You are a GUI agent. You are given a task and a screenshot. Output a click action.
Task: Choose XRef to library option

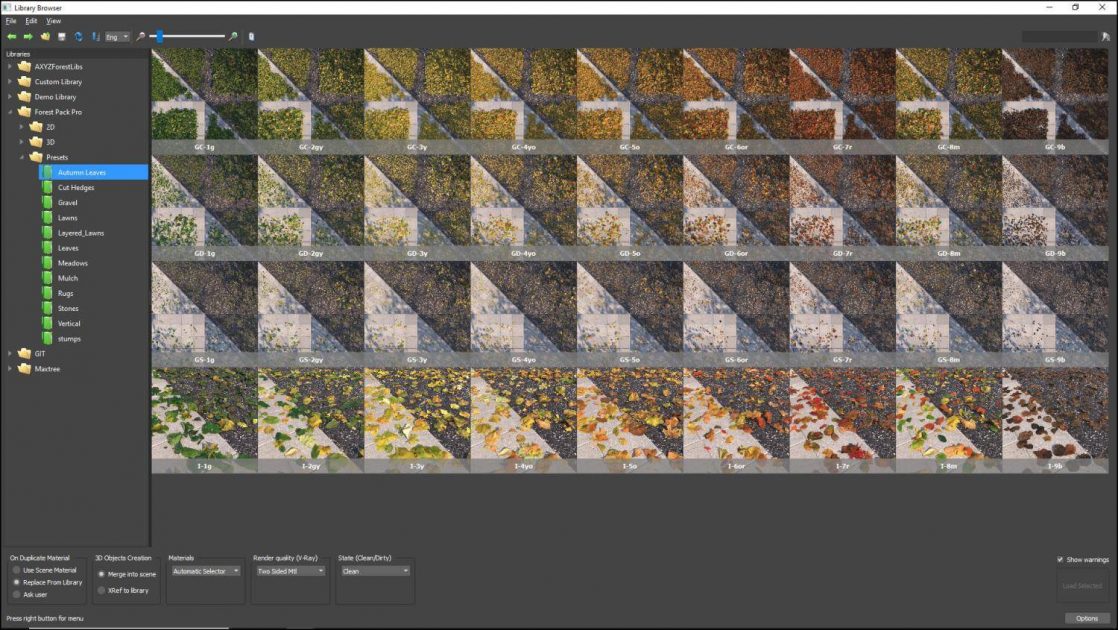pyautogui.click(x=101, y=590)
